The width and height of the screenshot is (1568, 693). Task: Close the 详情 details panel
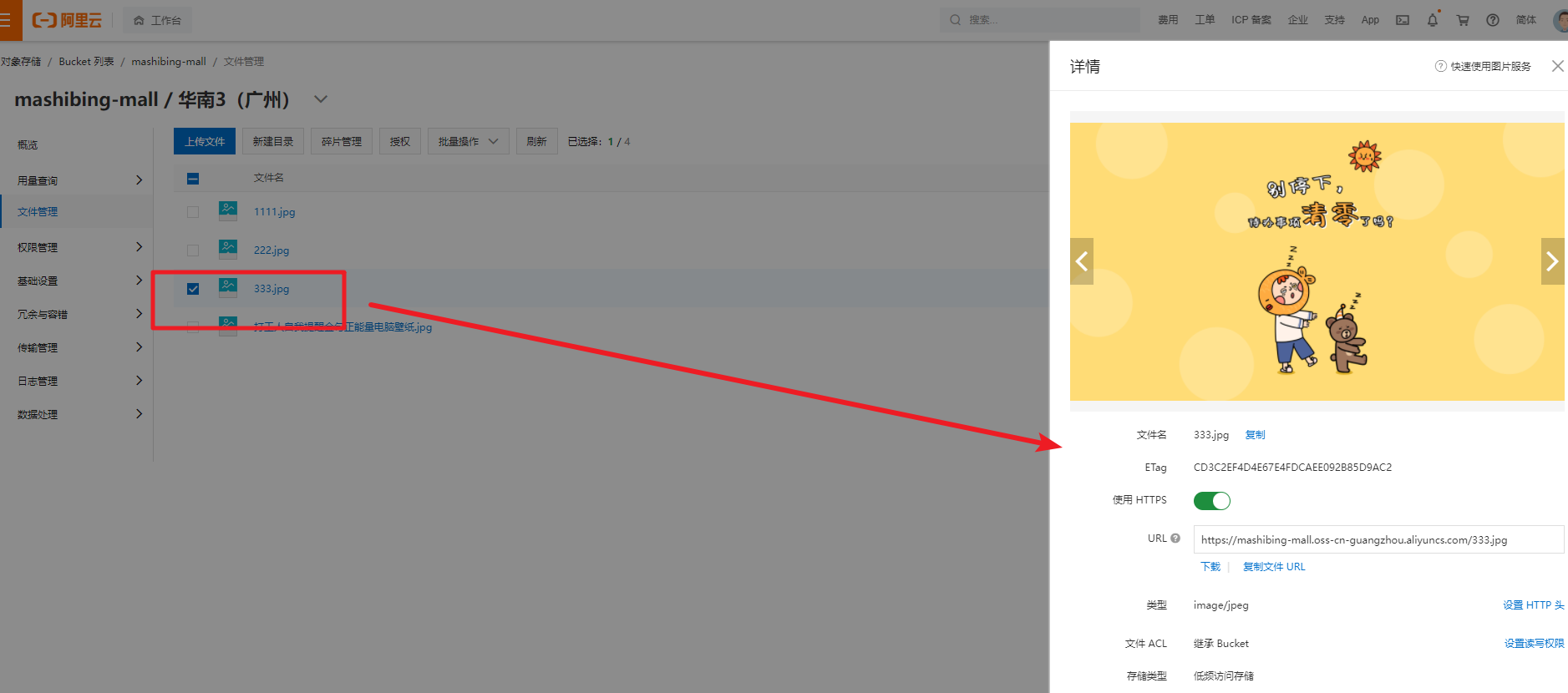click(x=1558, y=66)
